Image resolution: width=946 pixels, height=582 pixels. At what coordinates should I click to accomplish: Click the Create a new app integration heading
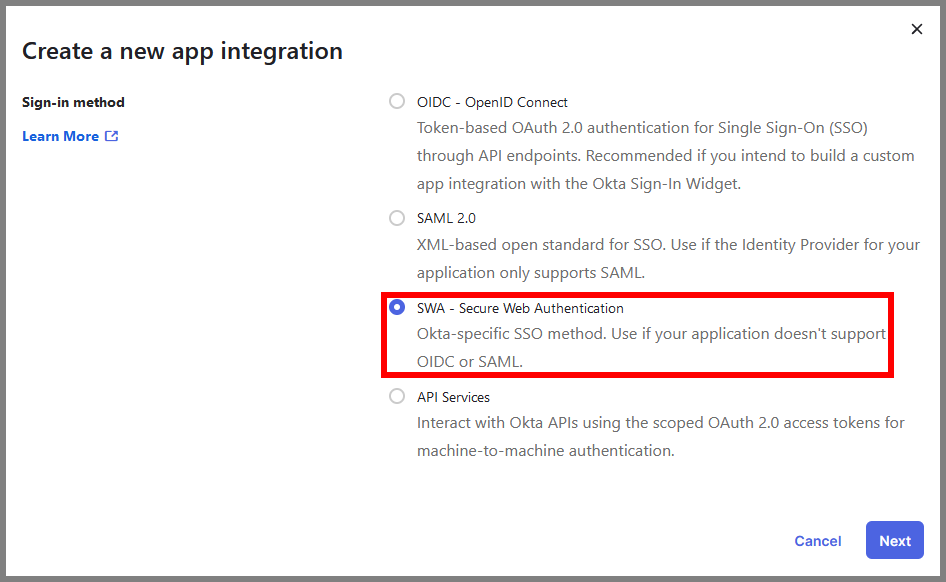click(182, 51)
